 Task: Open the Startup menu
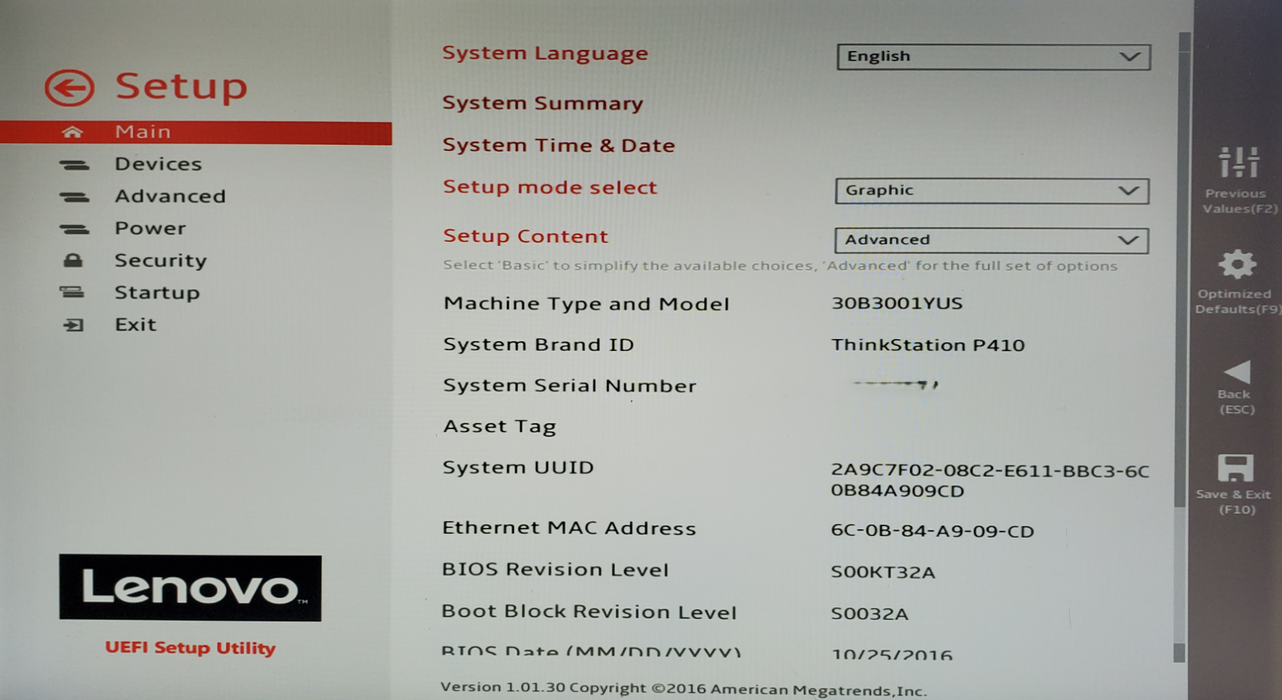(157, 292)
